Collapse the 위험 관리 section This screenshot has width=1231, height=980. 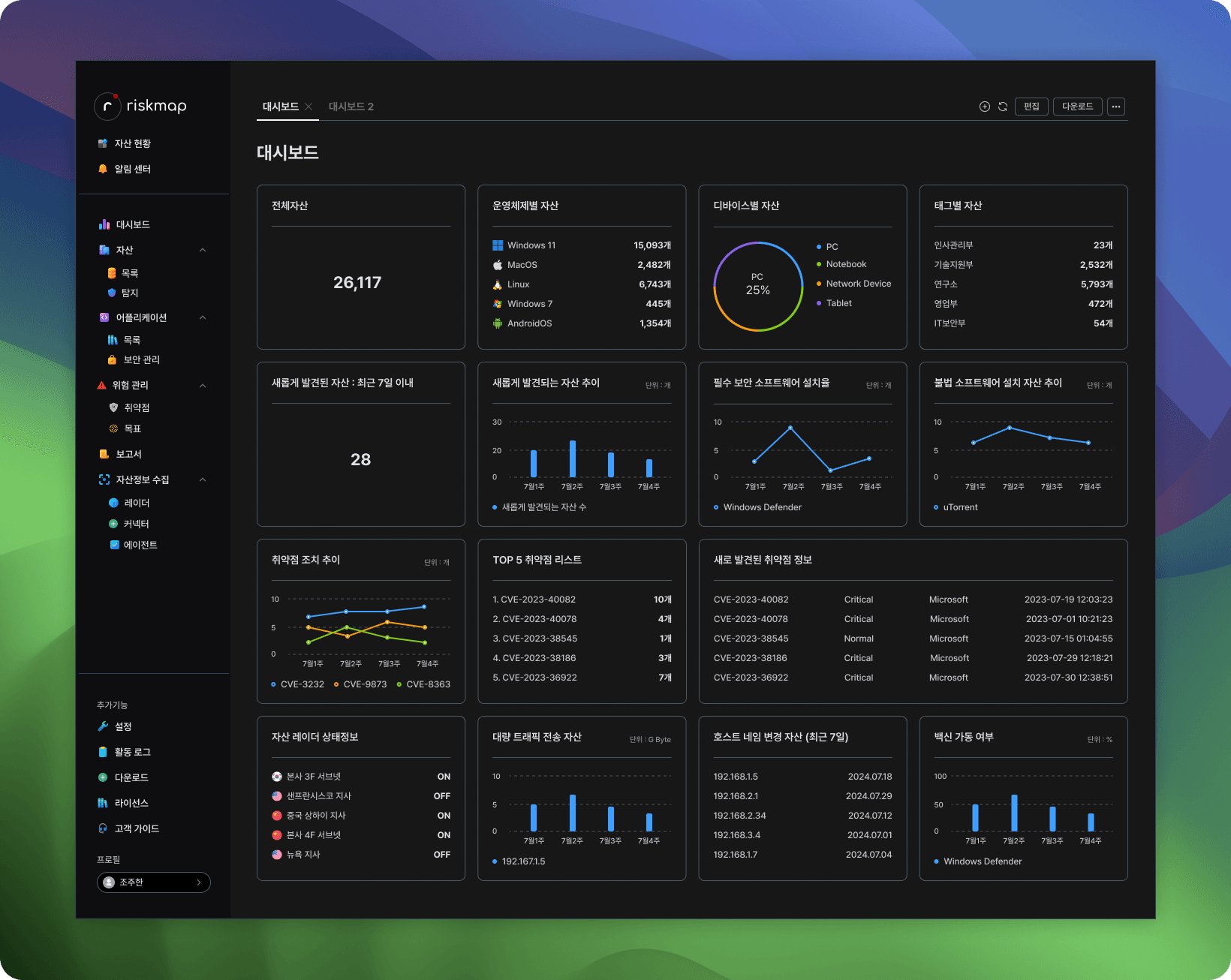(x=202, y=385)
